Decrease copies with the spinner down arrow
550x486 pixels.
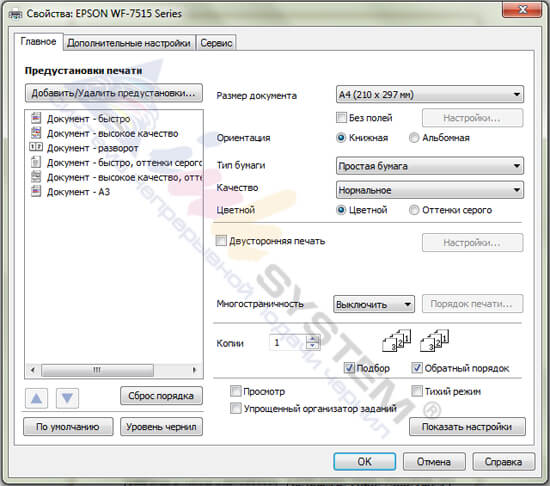tap(312, 346)
